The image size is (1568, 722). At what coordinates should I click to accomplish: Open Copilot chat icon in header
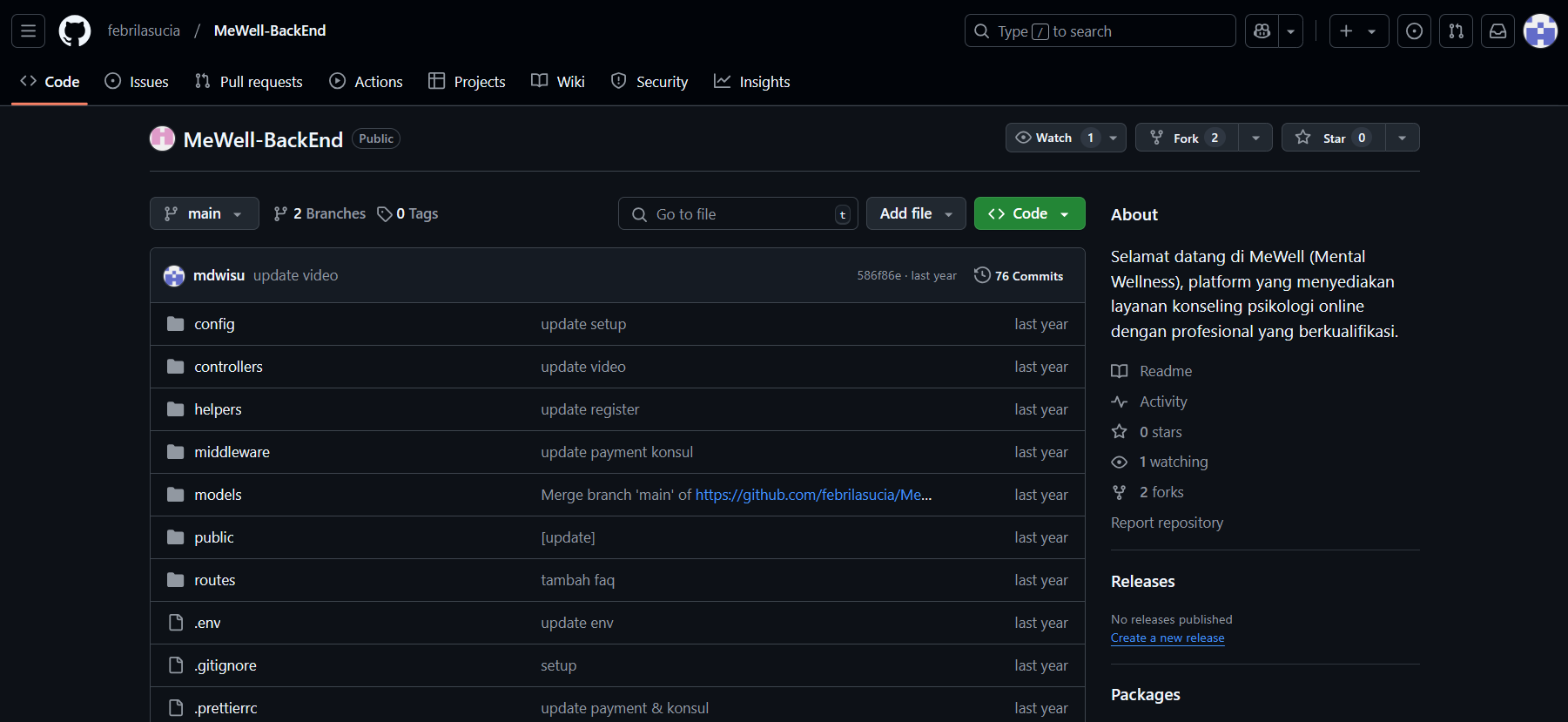(x=1262, y=31)
